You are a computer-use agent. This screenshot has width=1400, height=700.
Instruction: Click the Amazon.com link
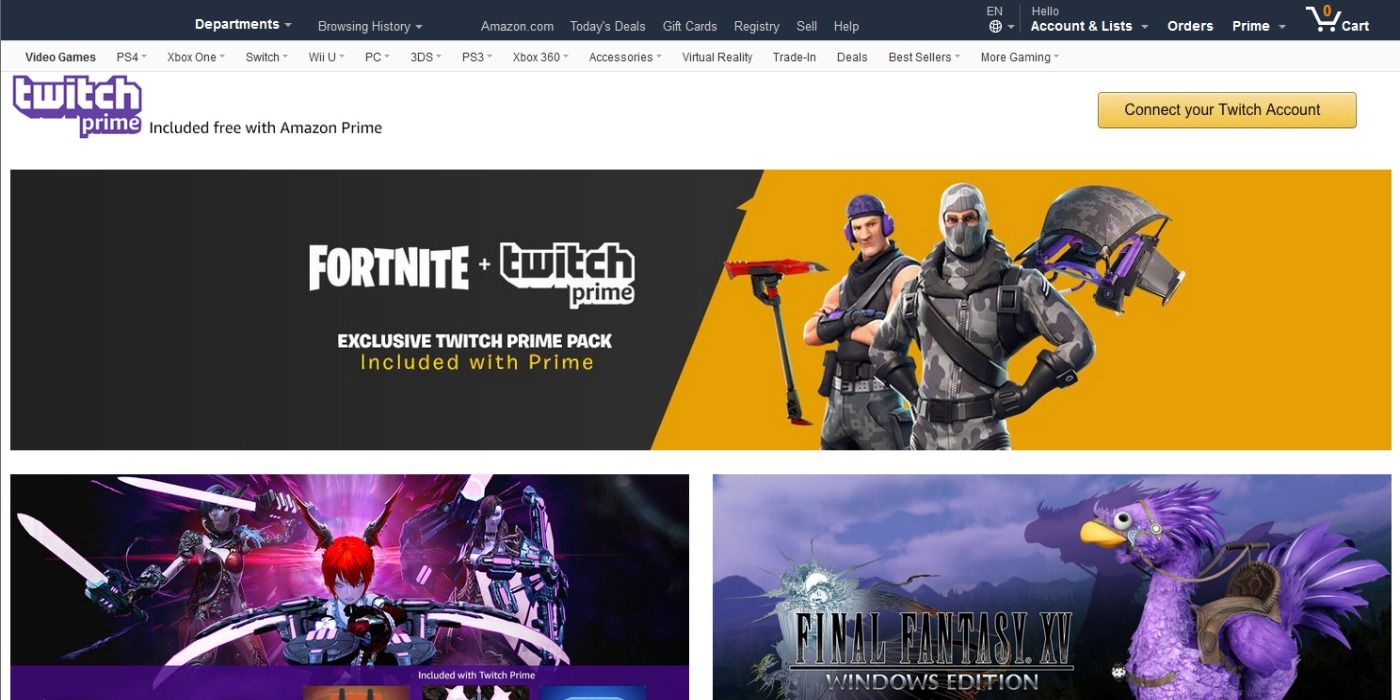click(517, 26)
